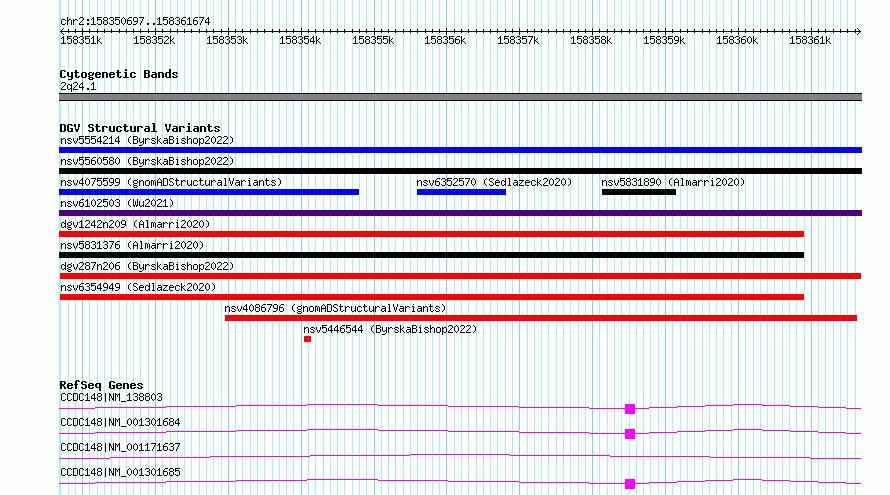This screenshot has width=890, height=495.
Task: Select the nsv6352570 Sedlazeck2020 blue bar
Action: (x=461, y=192)
